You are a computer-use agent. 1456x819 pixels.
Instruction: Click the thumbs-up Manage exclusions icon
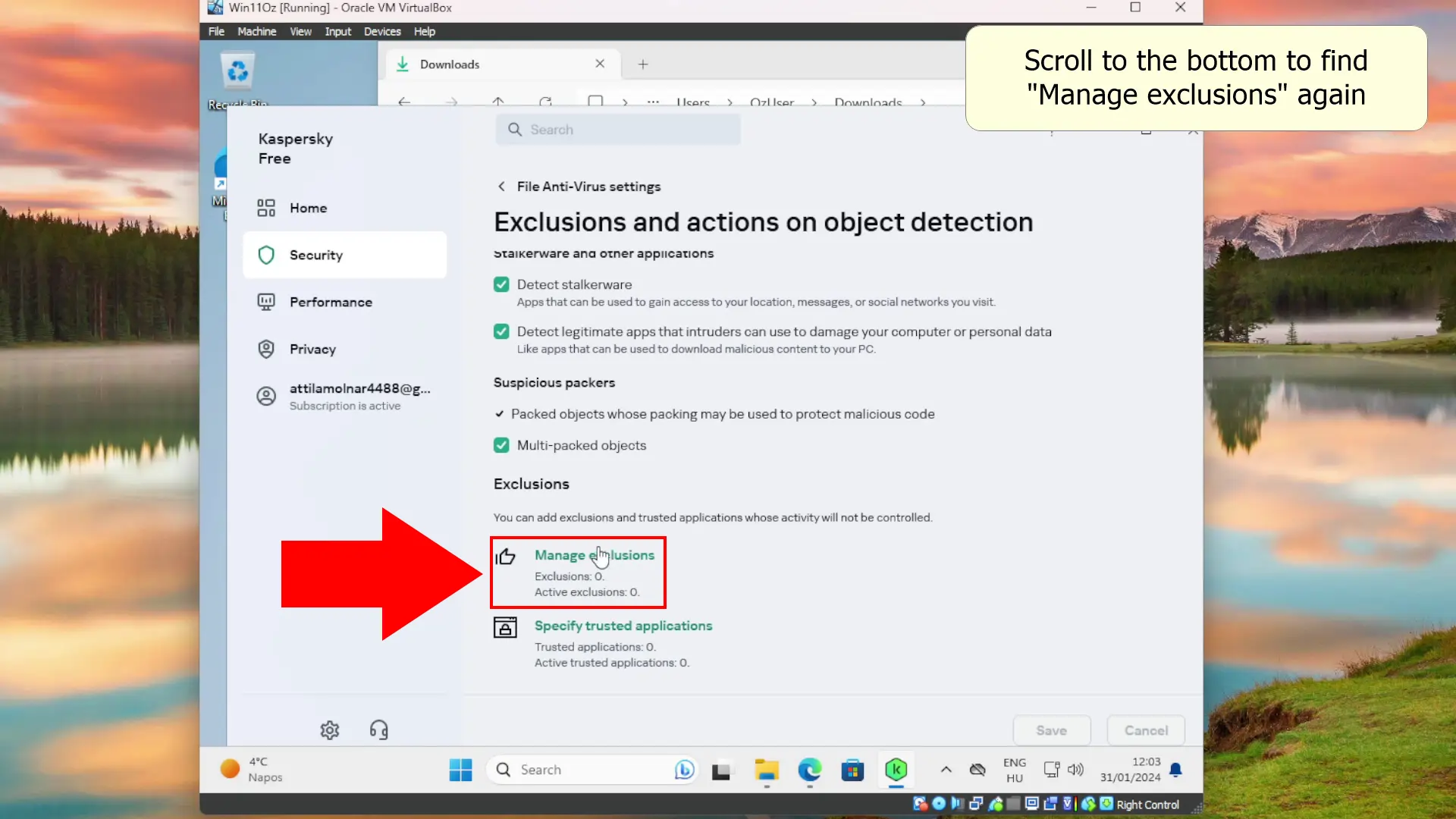505,557
